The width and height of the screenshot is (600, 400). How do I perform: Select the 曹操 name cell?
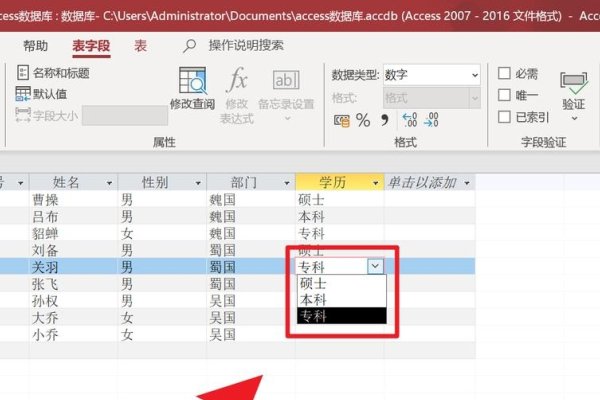click(73, 199)
